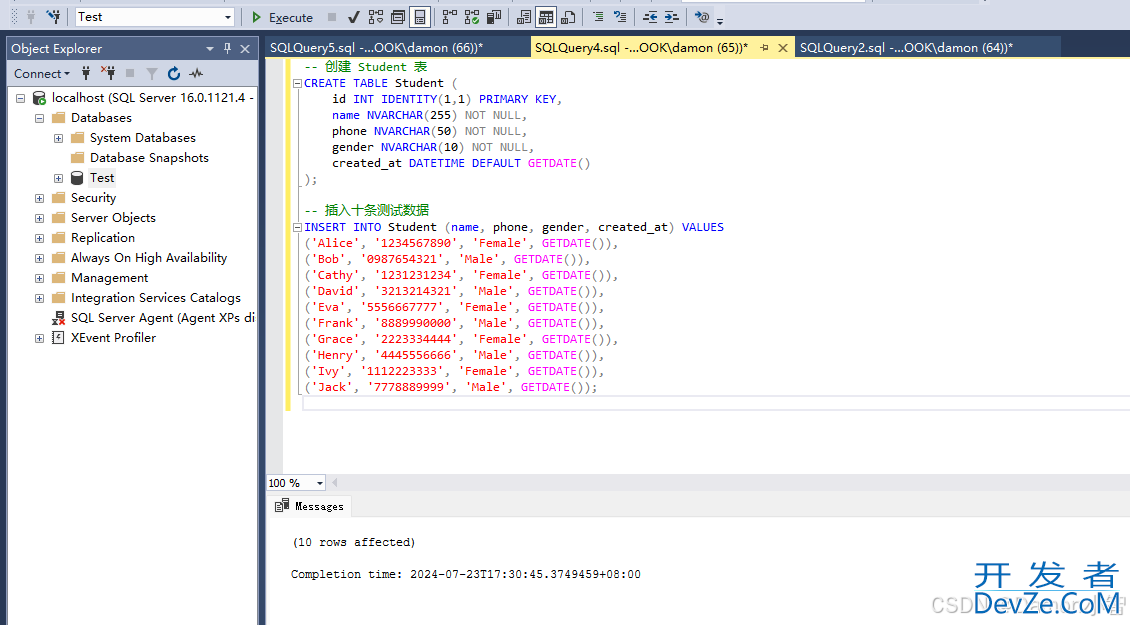This screenshot has width=1130, height=625.
Task: Switch to Results to Grid mode
Action: coord(546,17)
